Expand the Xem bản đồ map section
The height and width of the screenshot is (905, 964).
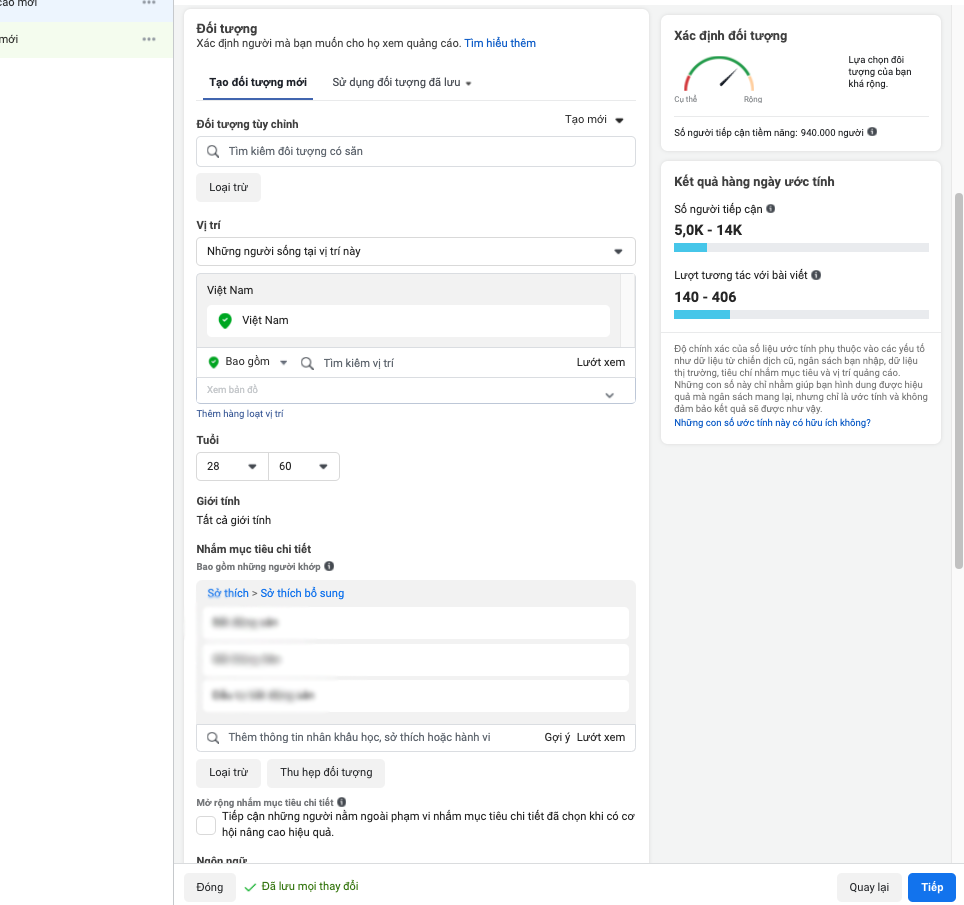(x=609, y=391)
